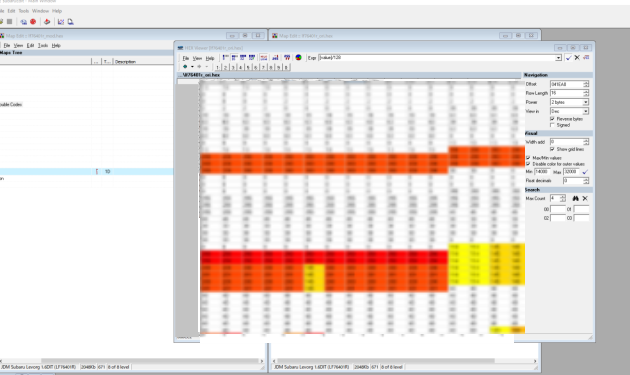Increase the Max Count stepper value

coord(562,197)
